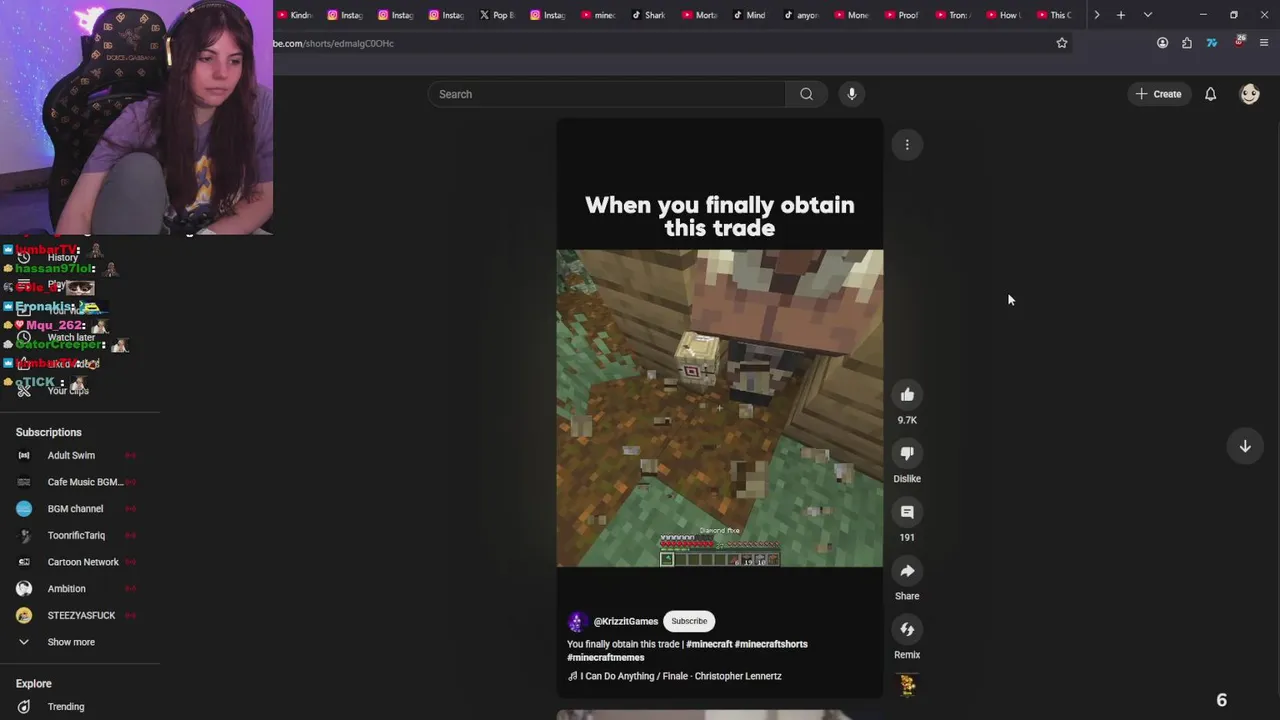Open the list all tabs dropdown
This screenshot has width=1280, height=720.
[x=1148, y=15]
